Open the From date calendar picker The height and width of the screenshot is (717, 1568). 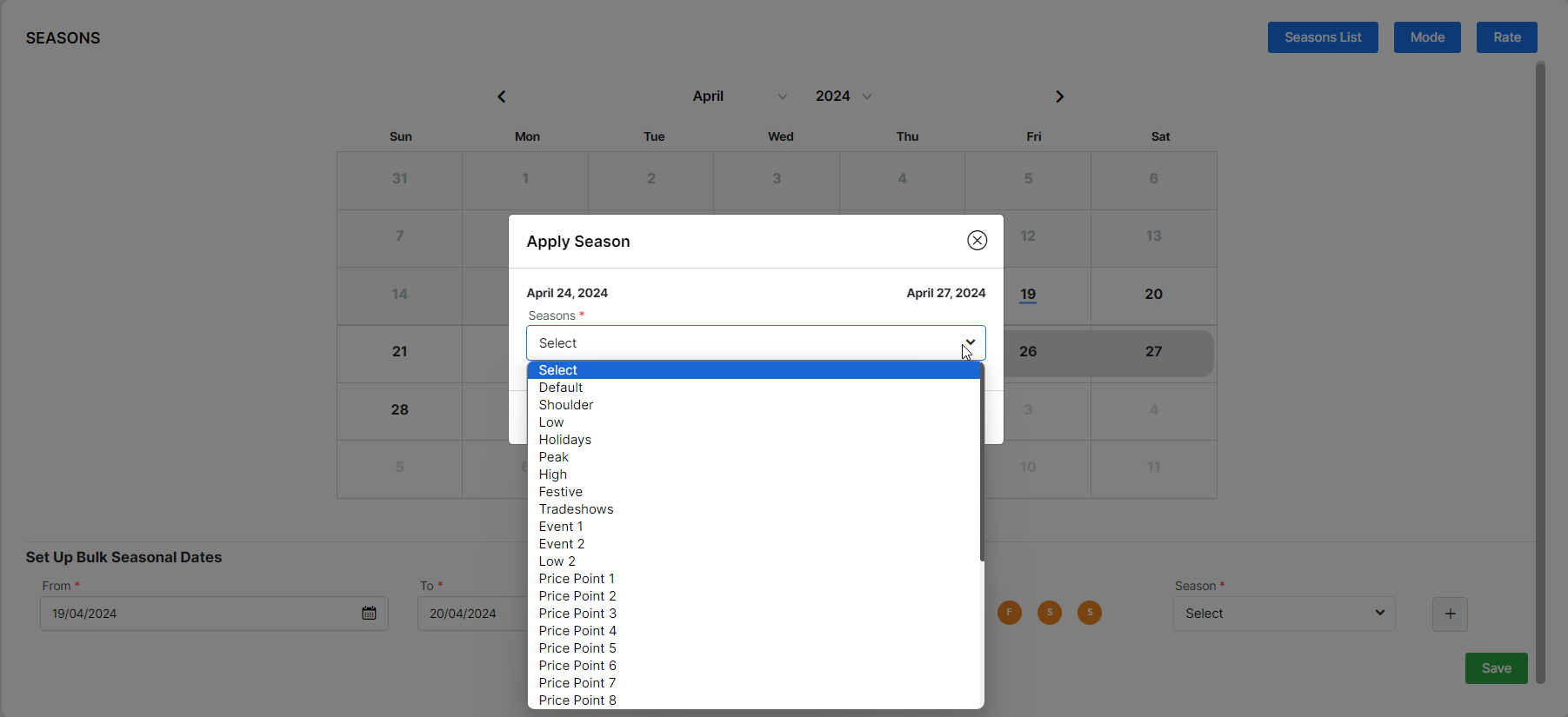click(x=369, y=614)
